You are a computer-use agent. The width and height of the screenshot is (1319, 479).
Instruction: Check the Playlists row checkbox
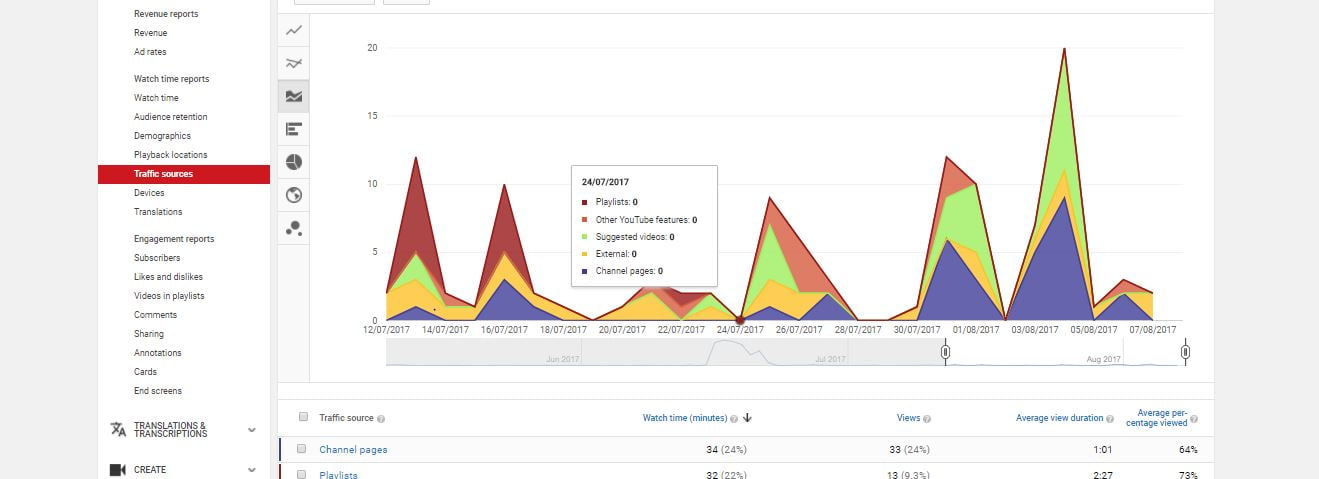[x=301, y=474]
